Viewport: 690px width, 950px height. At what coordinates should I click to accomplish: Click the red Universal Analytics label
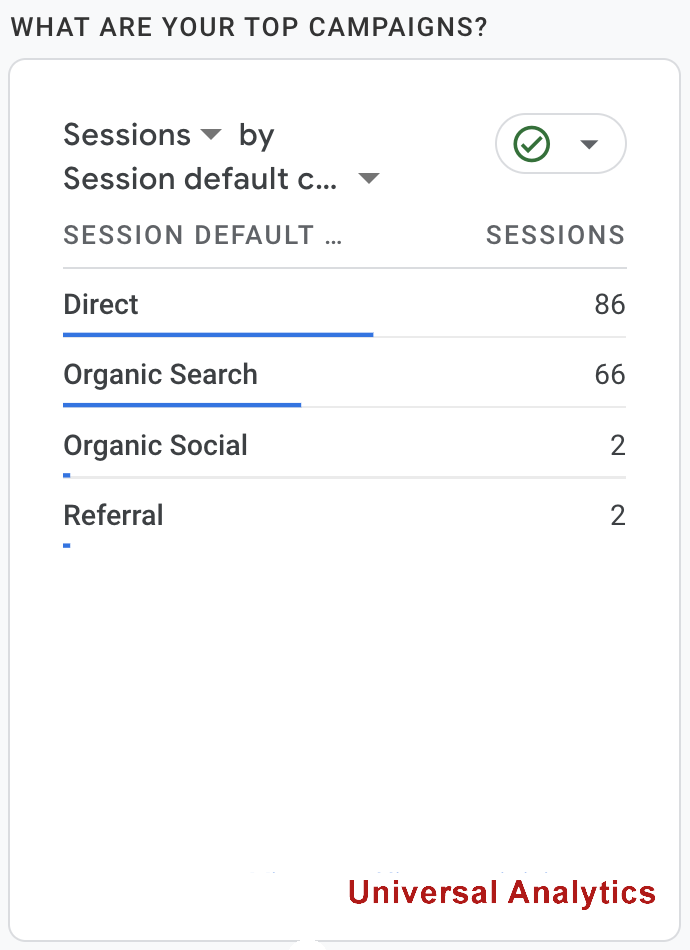[501, 892]
